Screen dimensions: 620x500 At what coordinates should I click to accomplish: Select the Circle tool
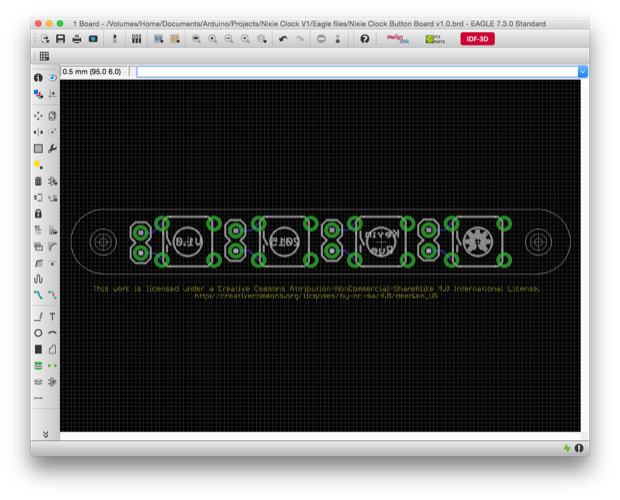(x=38, y=333)
